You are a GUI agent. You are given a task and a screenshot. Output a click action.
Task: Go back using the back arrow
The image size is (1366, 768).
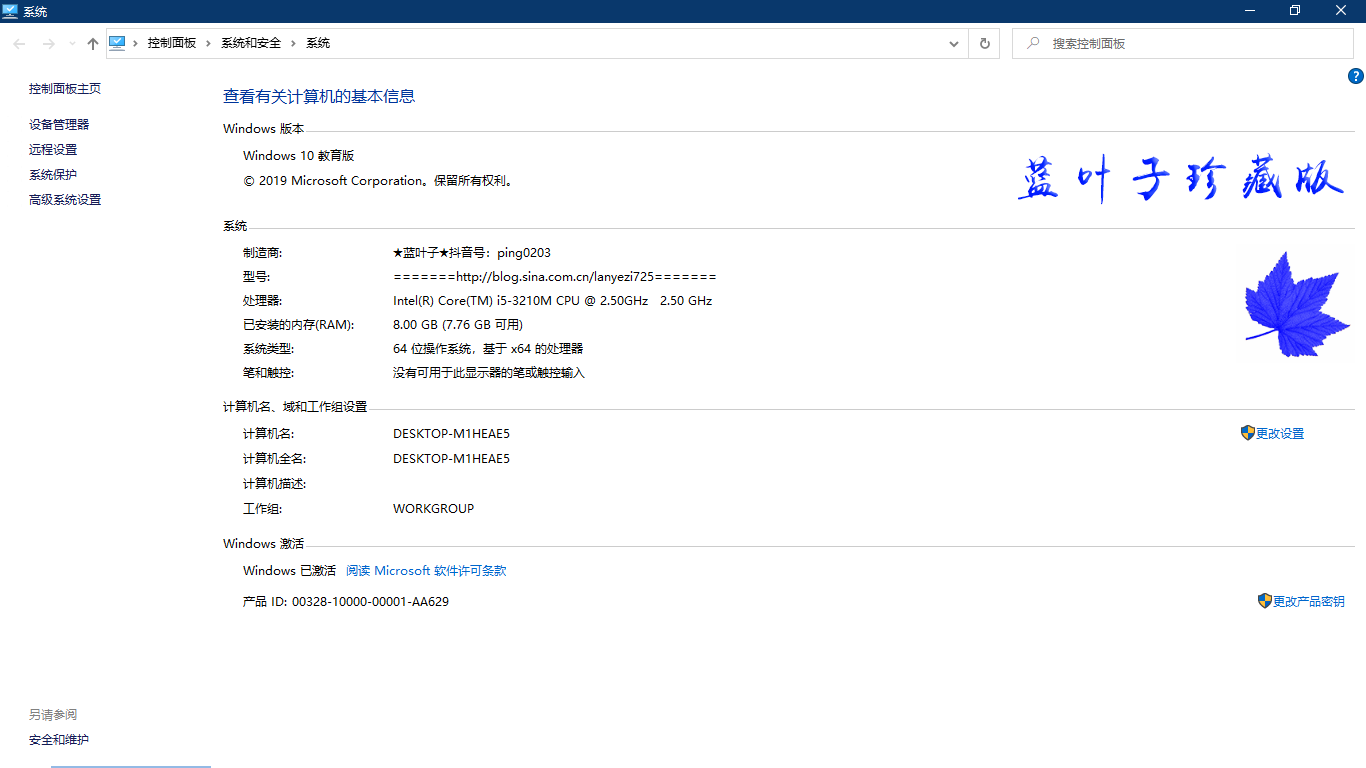(19, 44)
